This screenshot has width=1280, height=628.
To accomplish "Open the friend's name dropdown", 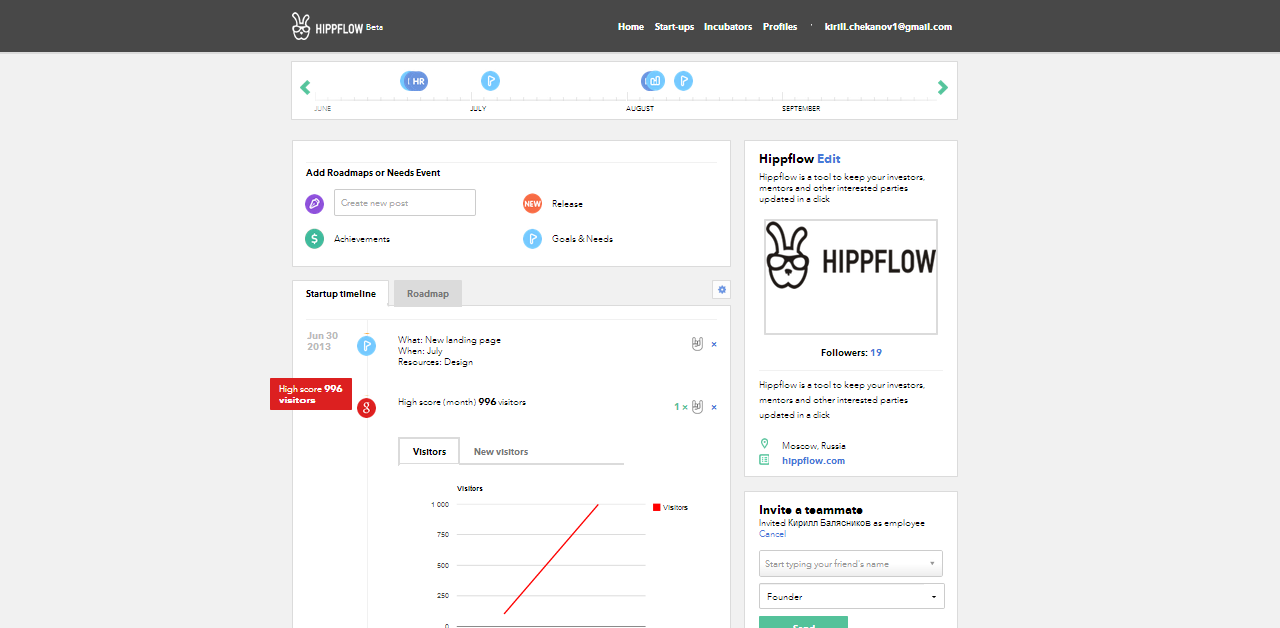I will coord(851,563).
